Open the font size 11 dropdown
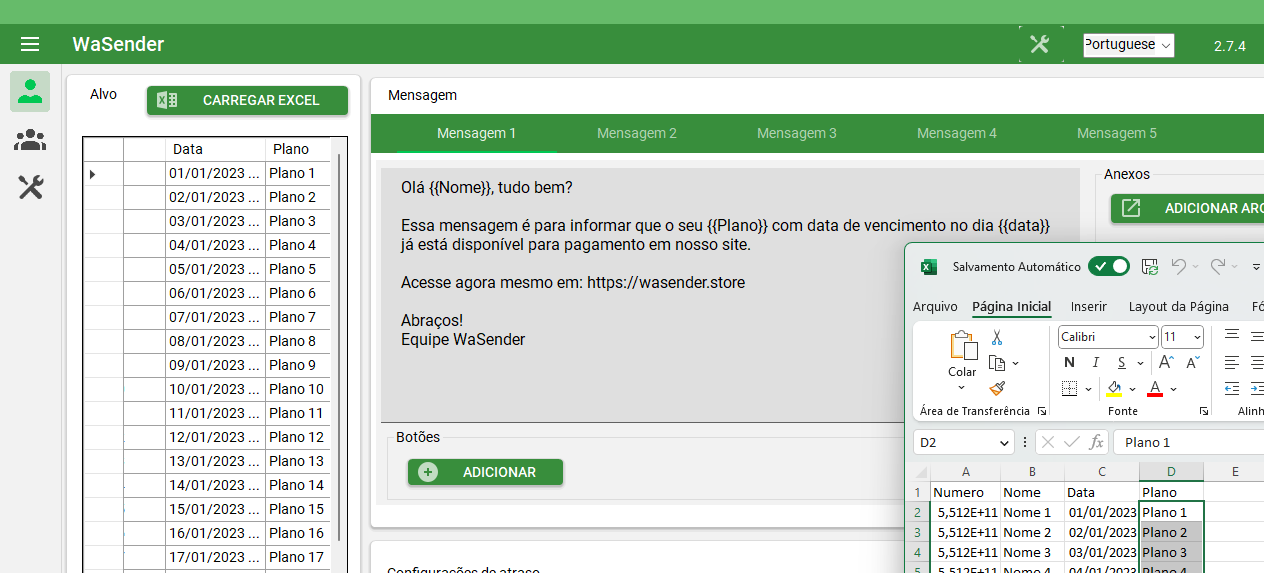This screenshot has width=1264, height=573. pyautogui.click(x=1197, y=337)
